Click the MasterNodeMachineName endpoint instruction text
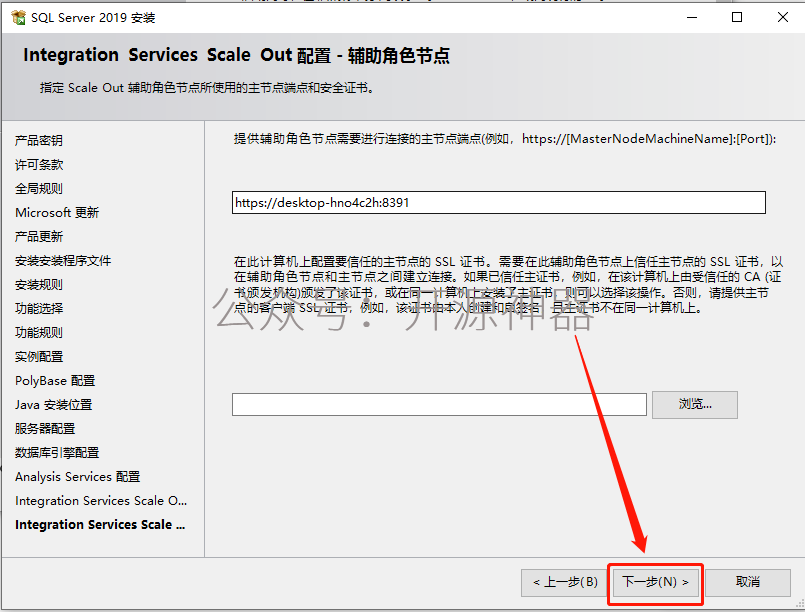Image resolution: width=805 pixels, height=612 pixels. pos(505,139)
